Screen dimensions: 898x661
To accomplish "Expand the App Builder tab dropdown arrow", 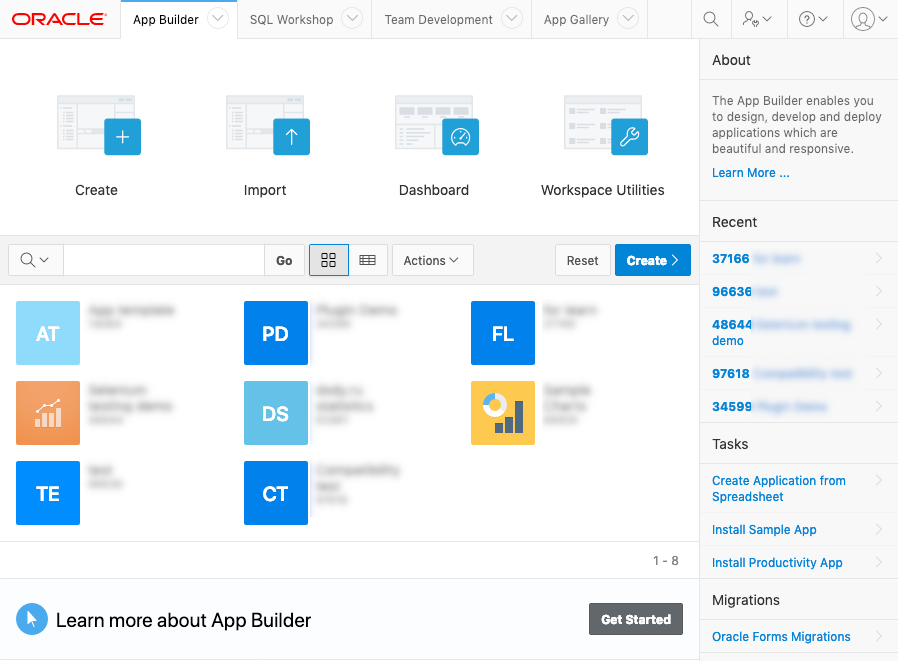I will (x=218, y=18).
